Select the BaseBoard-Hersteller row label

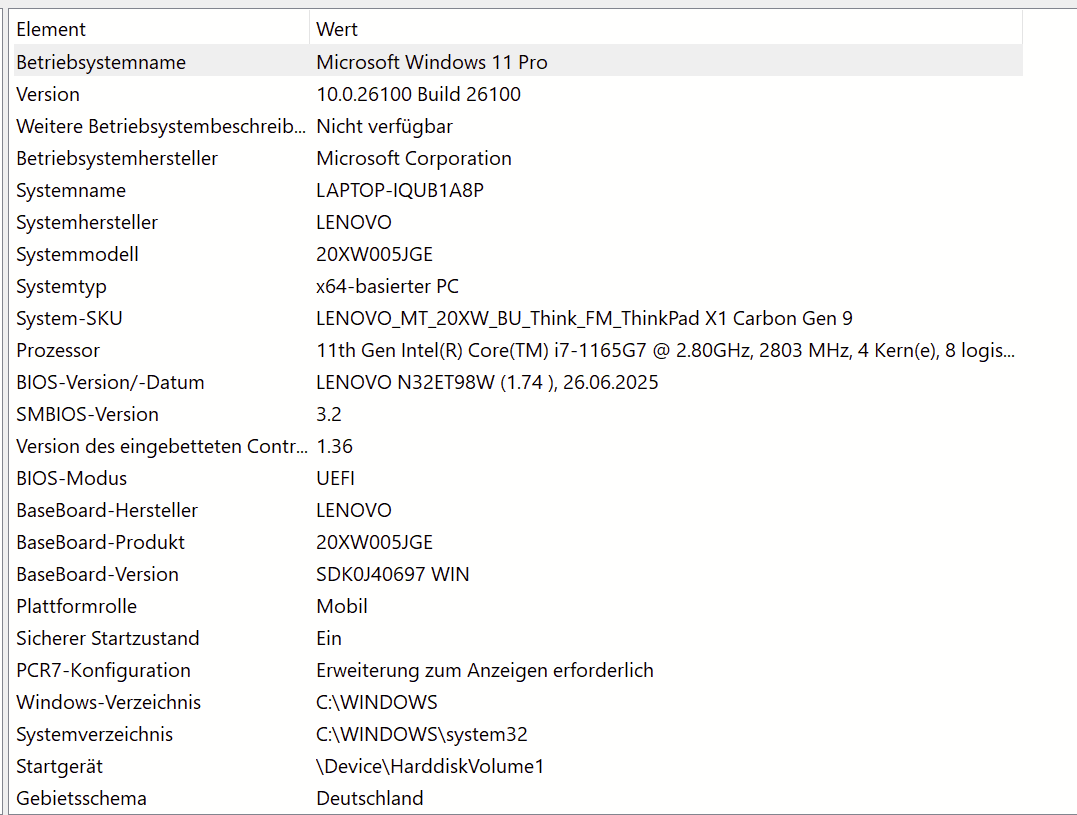pos(106,511)
